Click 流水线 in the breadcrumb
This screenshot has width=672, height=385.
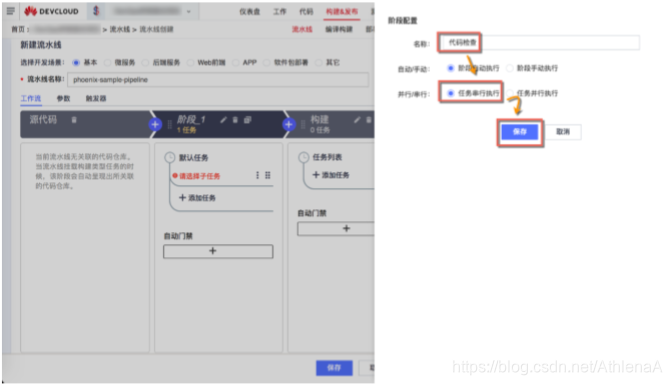120,29
